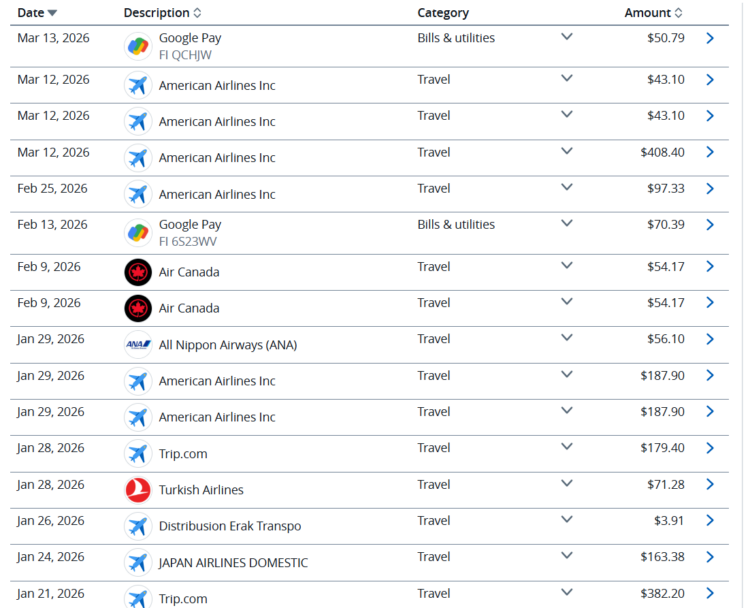Click the Feb 25, 2026 date
Image resolution: width=750 pixels, height=608 pixels.
pos(52,188)
